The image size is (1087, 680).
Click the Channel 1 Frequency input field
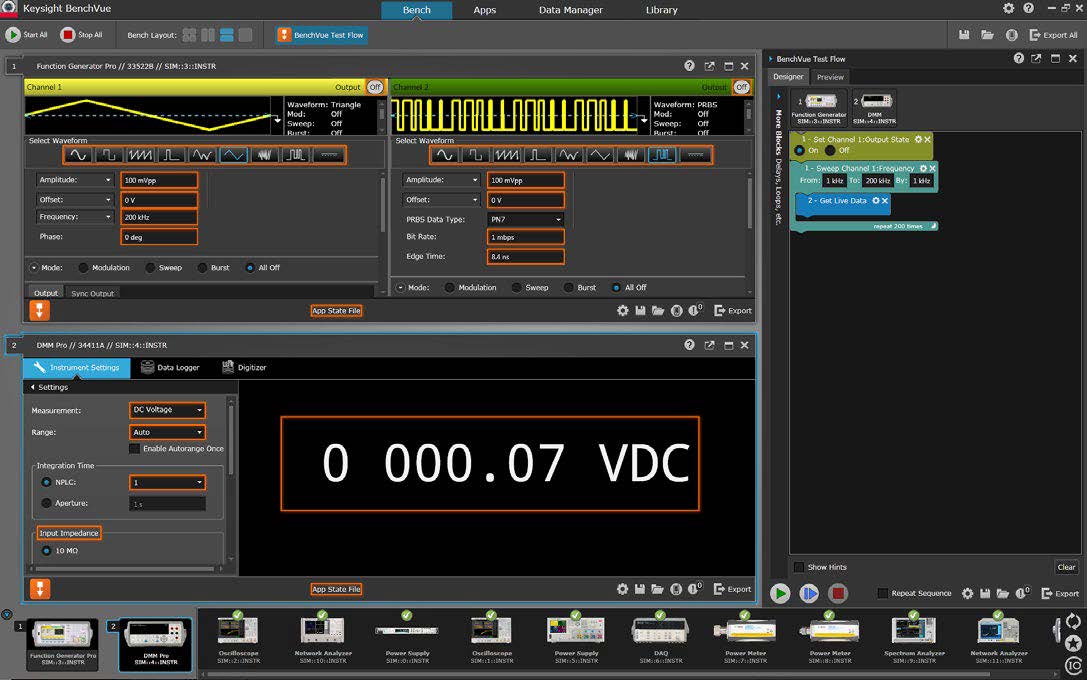pos(159,217)
